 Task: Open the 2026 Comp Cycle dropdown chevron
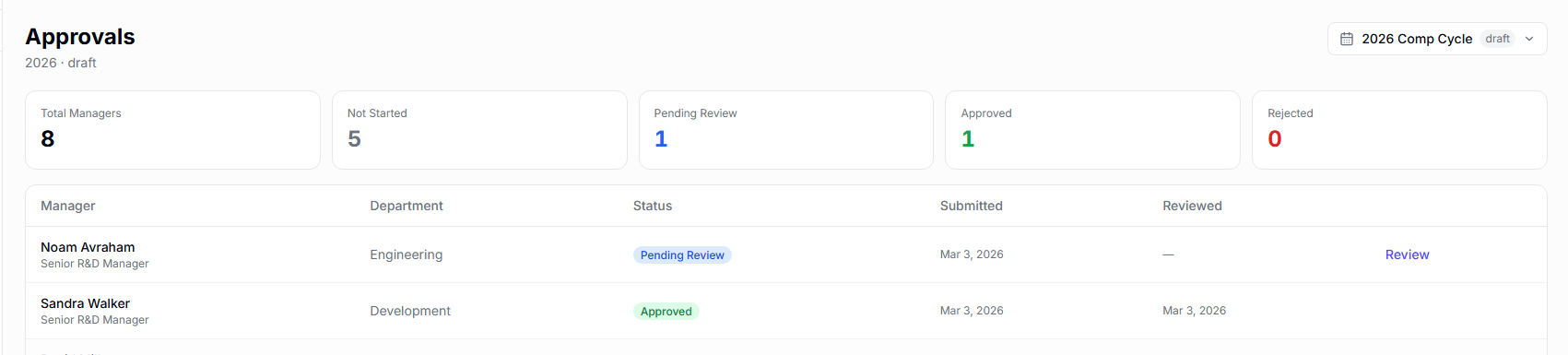(x=1529, y=39)
